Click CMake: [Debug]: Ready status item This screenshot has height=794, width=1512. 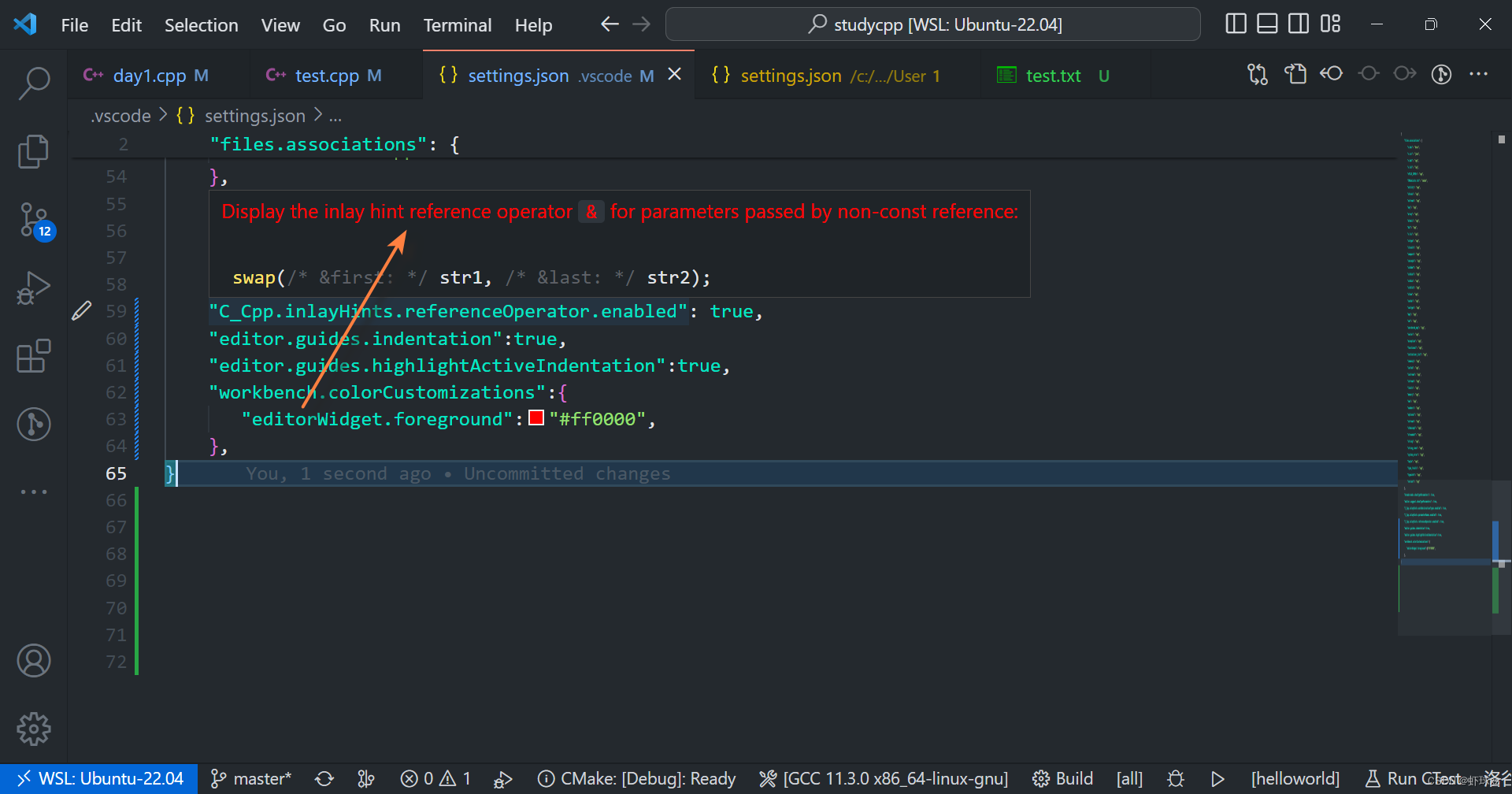636,778
